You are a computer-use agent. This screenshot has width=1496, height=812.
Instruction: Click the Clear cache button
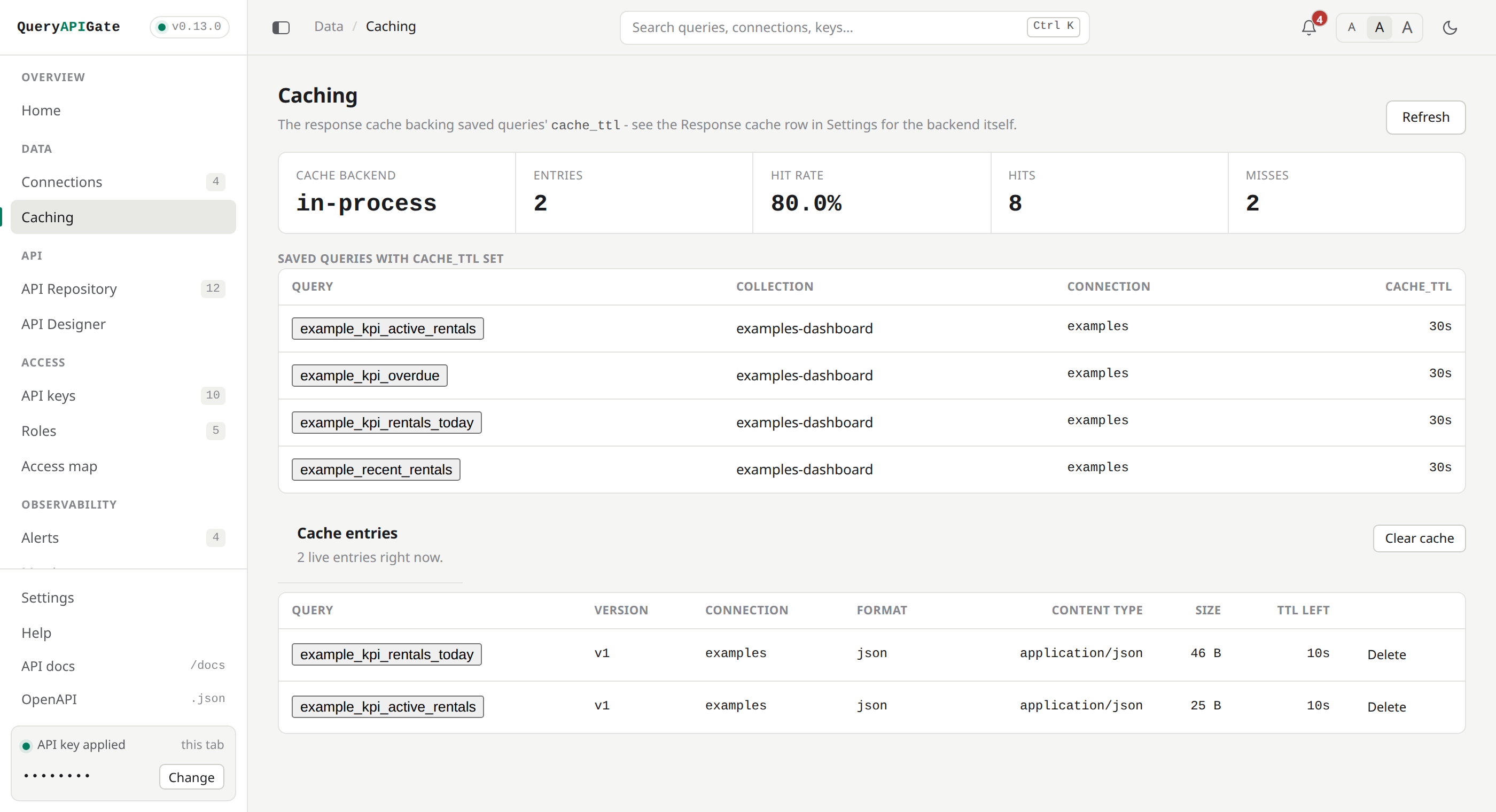point(1419,538)
